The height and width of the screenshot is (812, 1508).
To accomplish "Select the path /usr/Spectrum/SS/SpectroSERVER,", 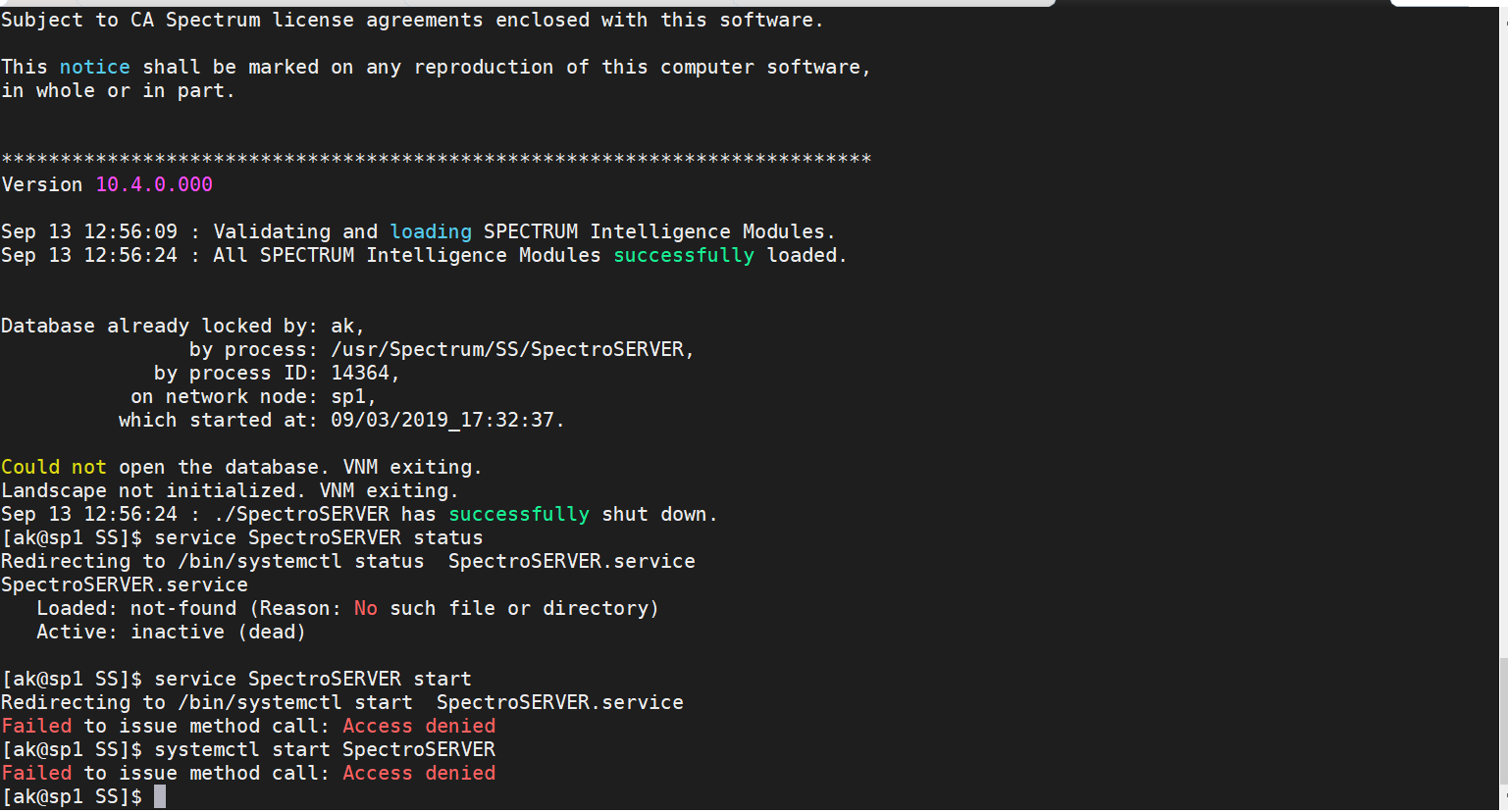I will (512, 349).
